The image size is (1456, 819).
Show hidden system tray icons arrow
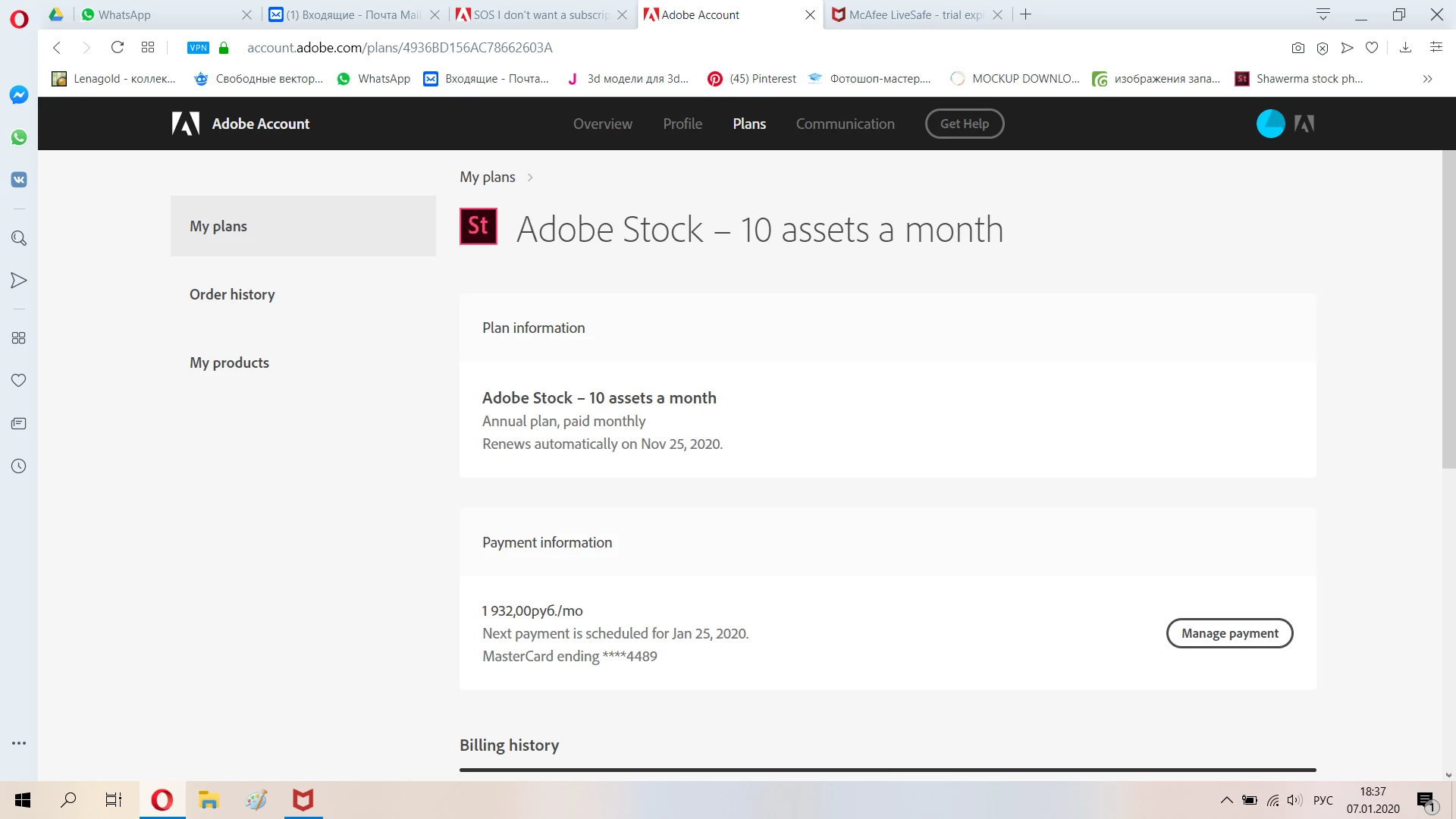pos(1226,800)
